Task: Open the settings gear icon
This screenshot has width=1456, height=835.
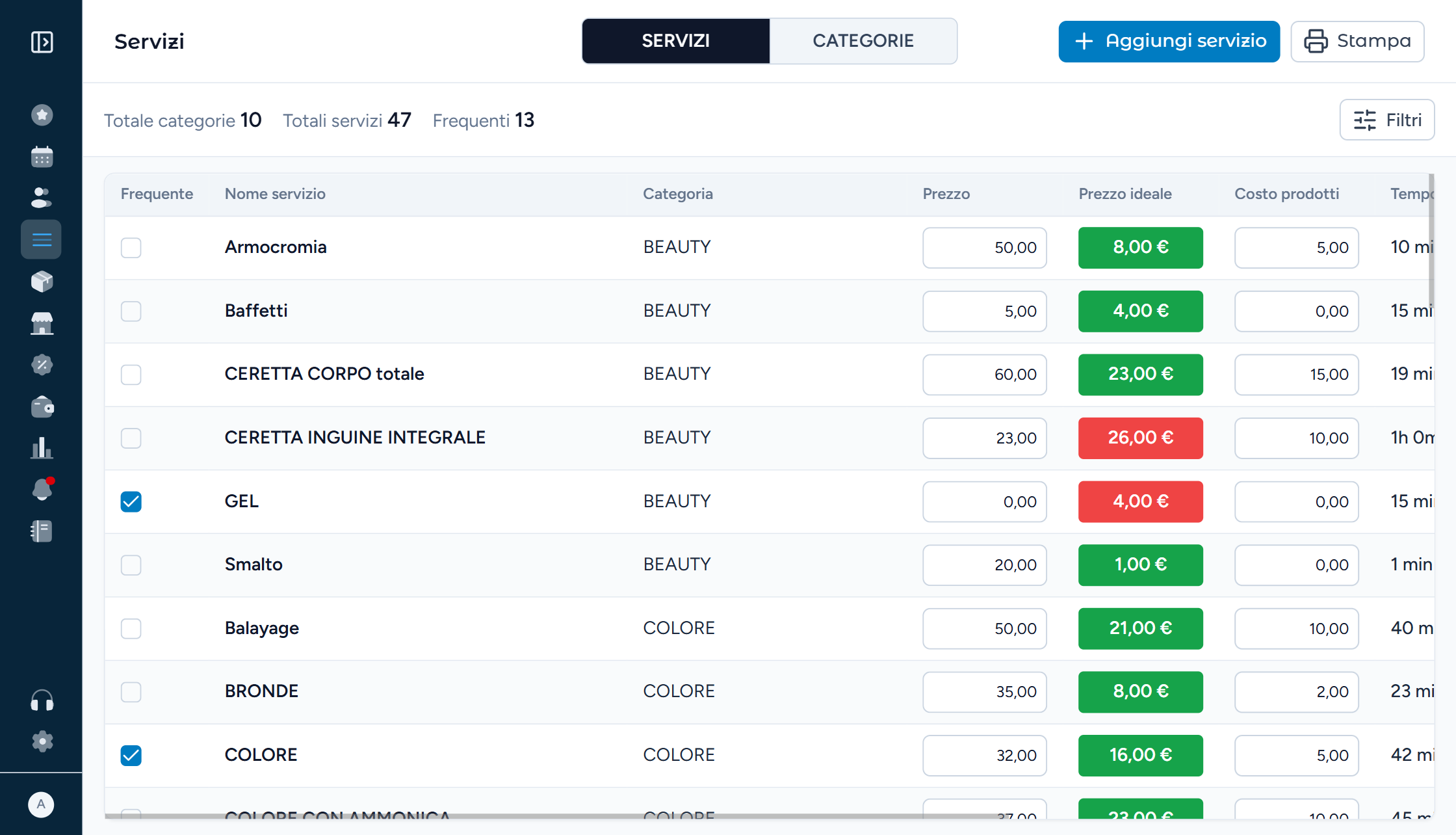Action: tap(42, 741)
